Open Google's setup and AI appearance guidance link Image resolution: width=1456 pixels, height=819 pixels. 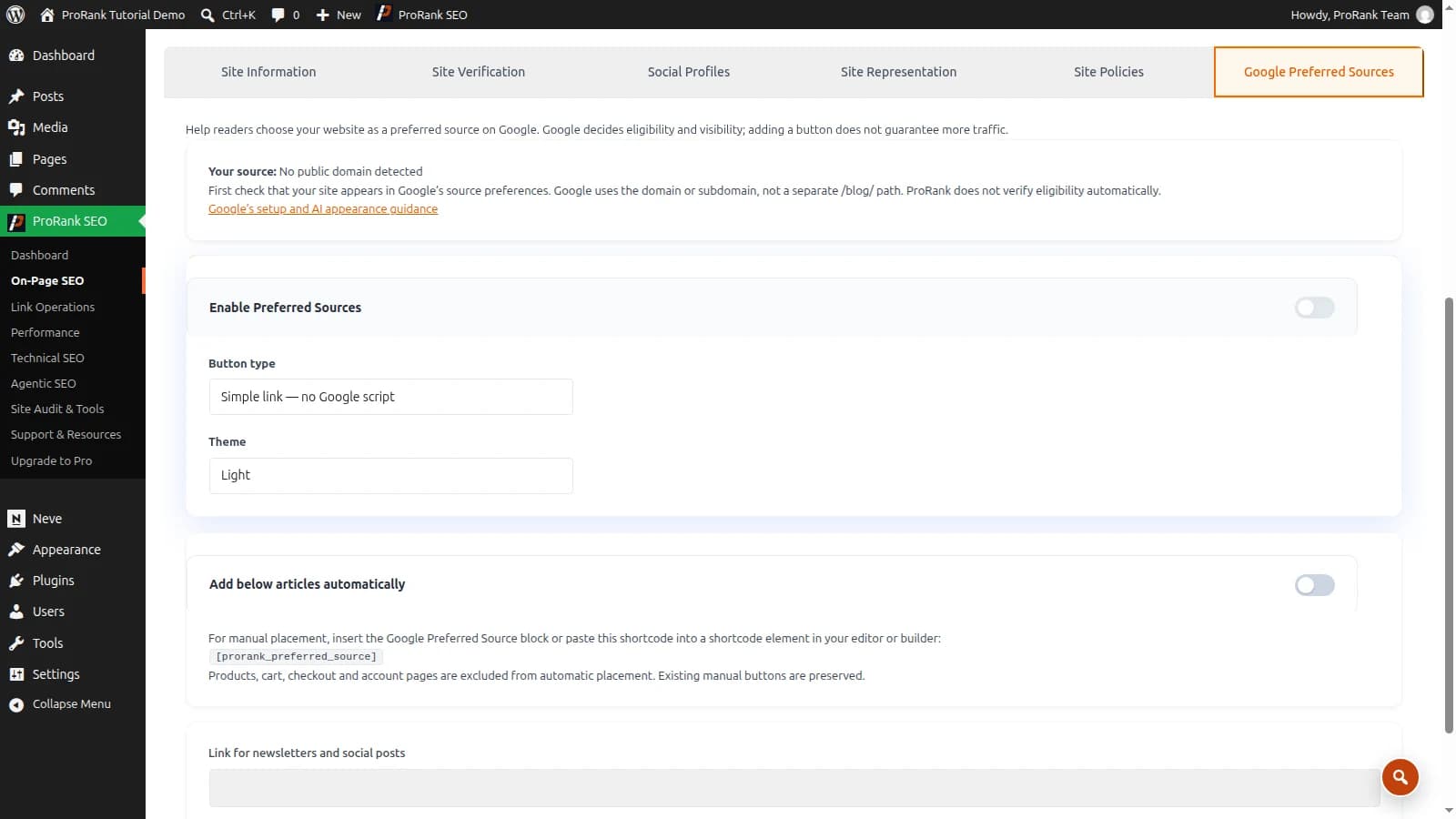tap(323, 209)
